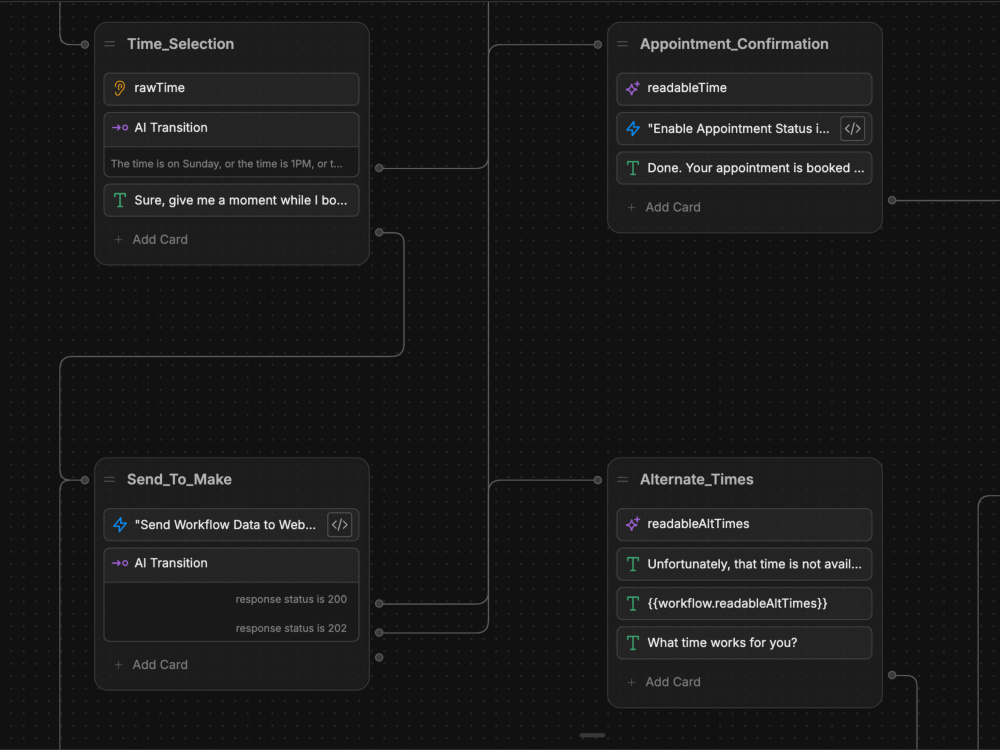
Task: Click output port of 'Sure, give me a moment' card
Action: pyautogui.click(x=379, y=232)
